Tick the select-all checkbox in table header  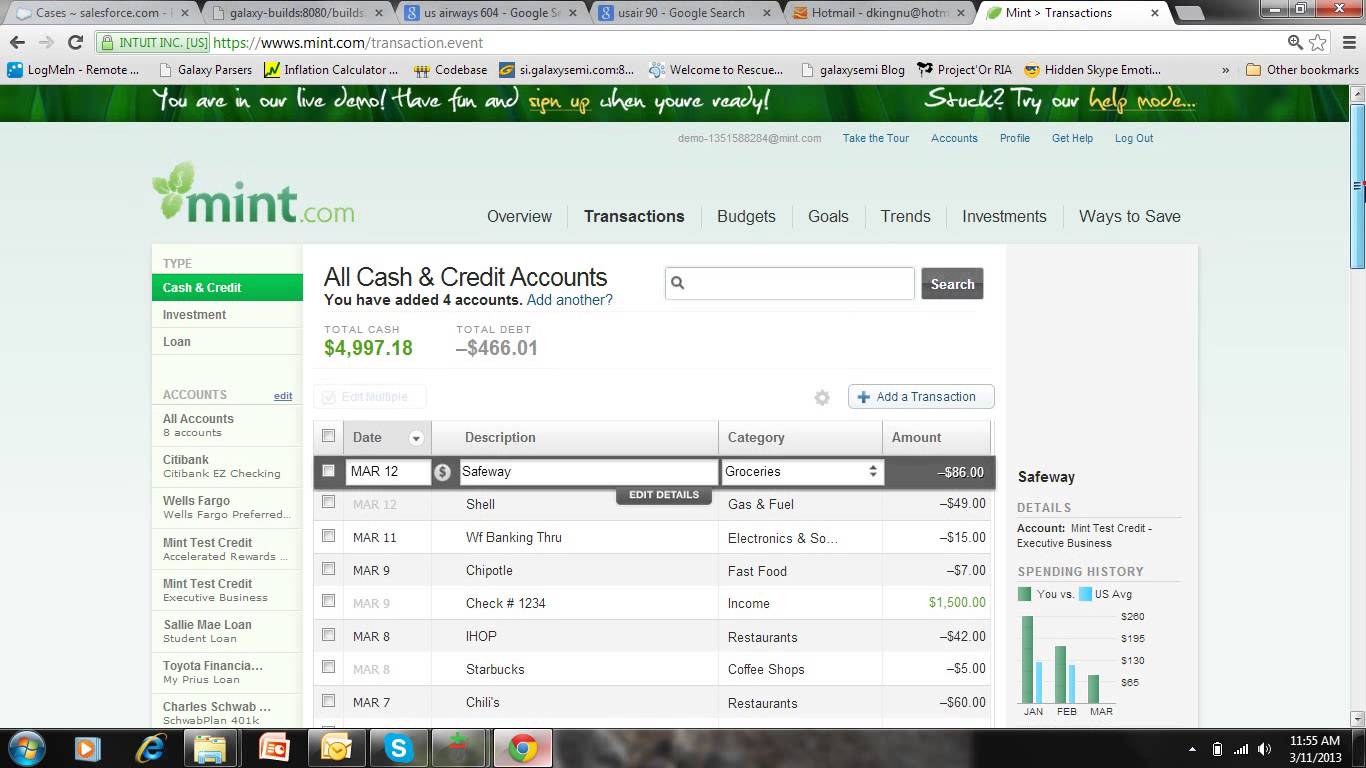pos(328,436)
